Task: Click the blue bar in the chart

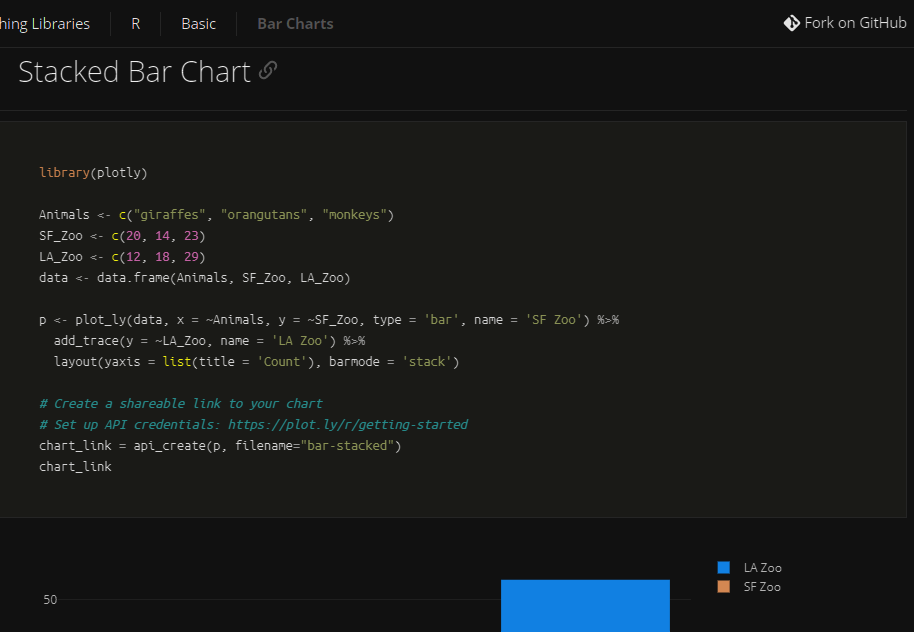Action: [x=585, y=606]
